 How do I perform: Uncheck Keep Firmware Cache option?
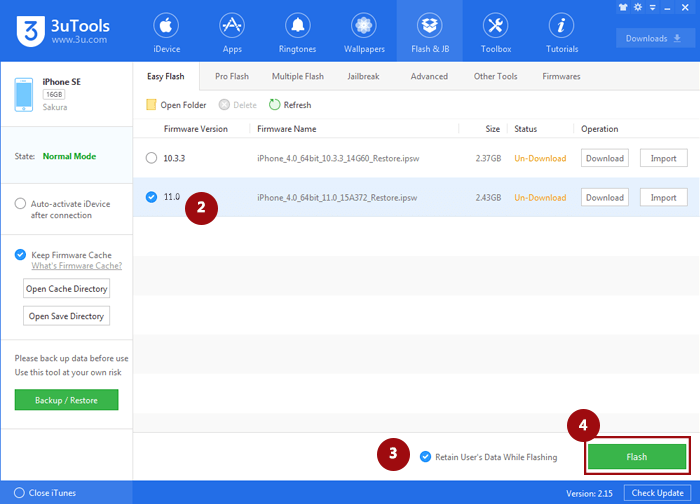point(21,255)
